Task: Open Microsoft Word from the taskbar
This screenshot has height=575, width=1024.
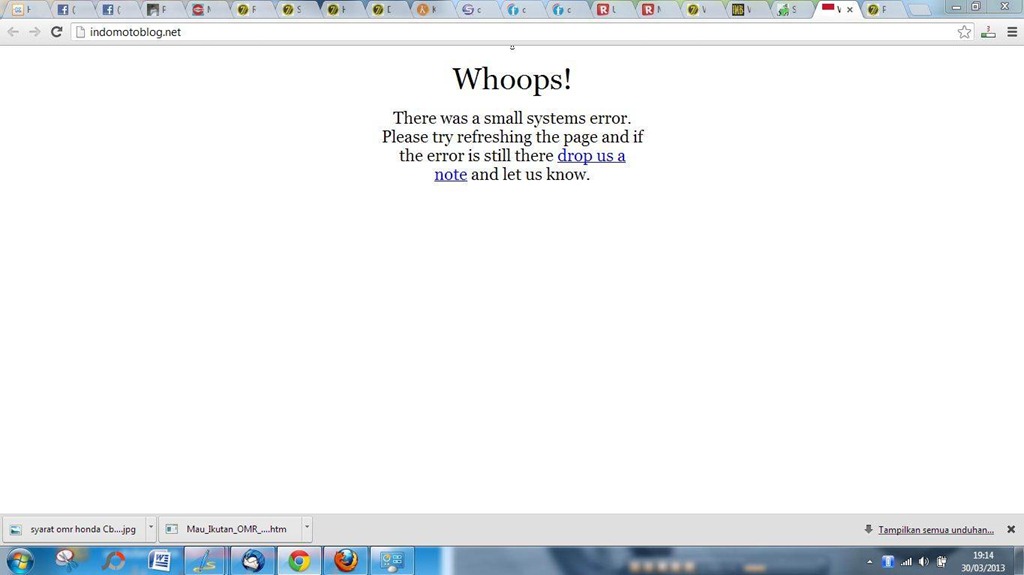Action: click(x=159, y=561)
